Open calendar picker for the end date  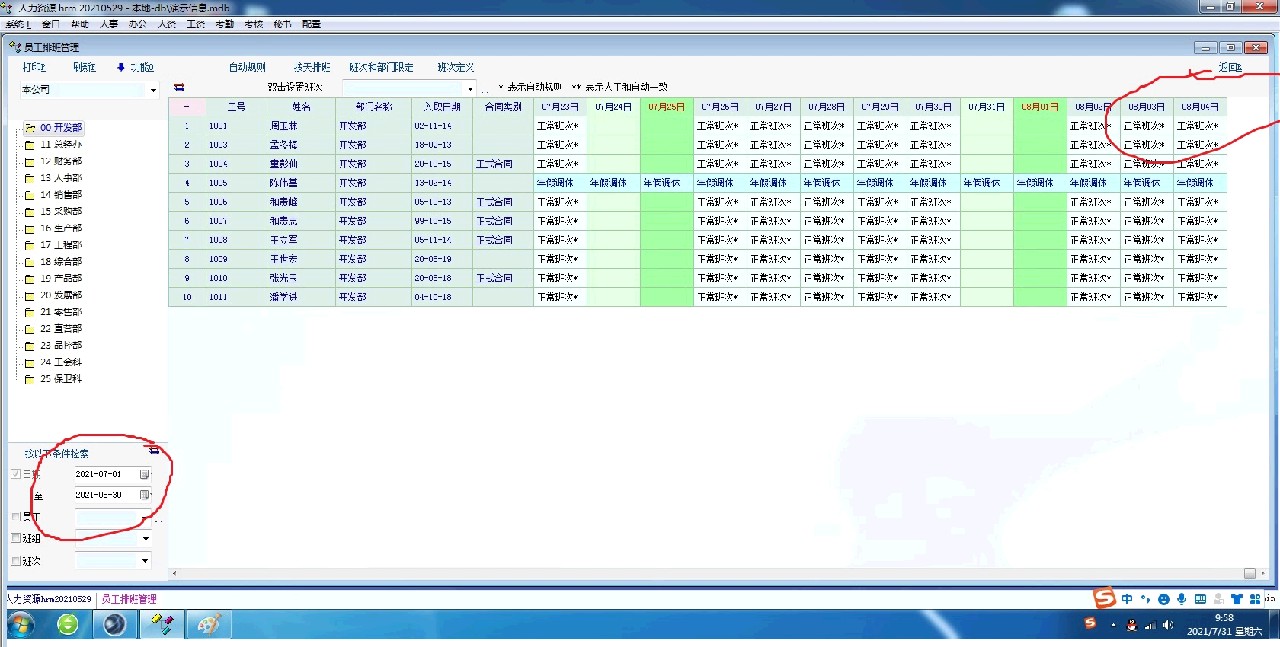click(x=144, y=495)
